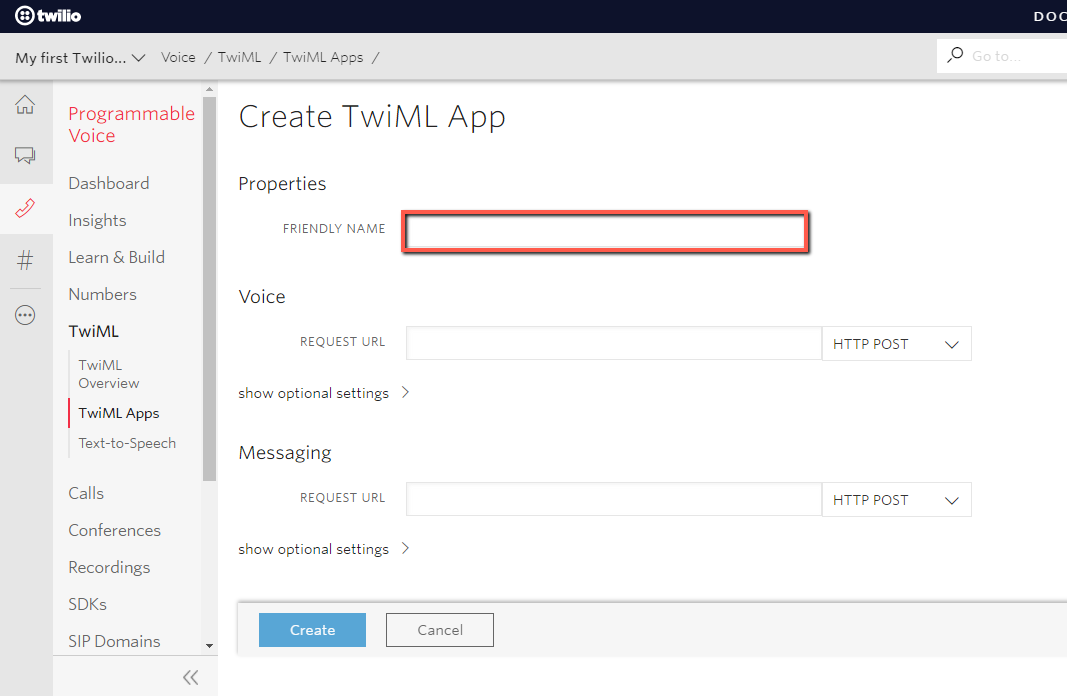Image resolution: width=1067 pixels, height=696 pixels.
Task: Go to Voice breadcrumb
Action: tap(178, 57)
